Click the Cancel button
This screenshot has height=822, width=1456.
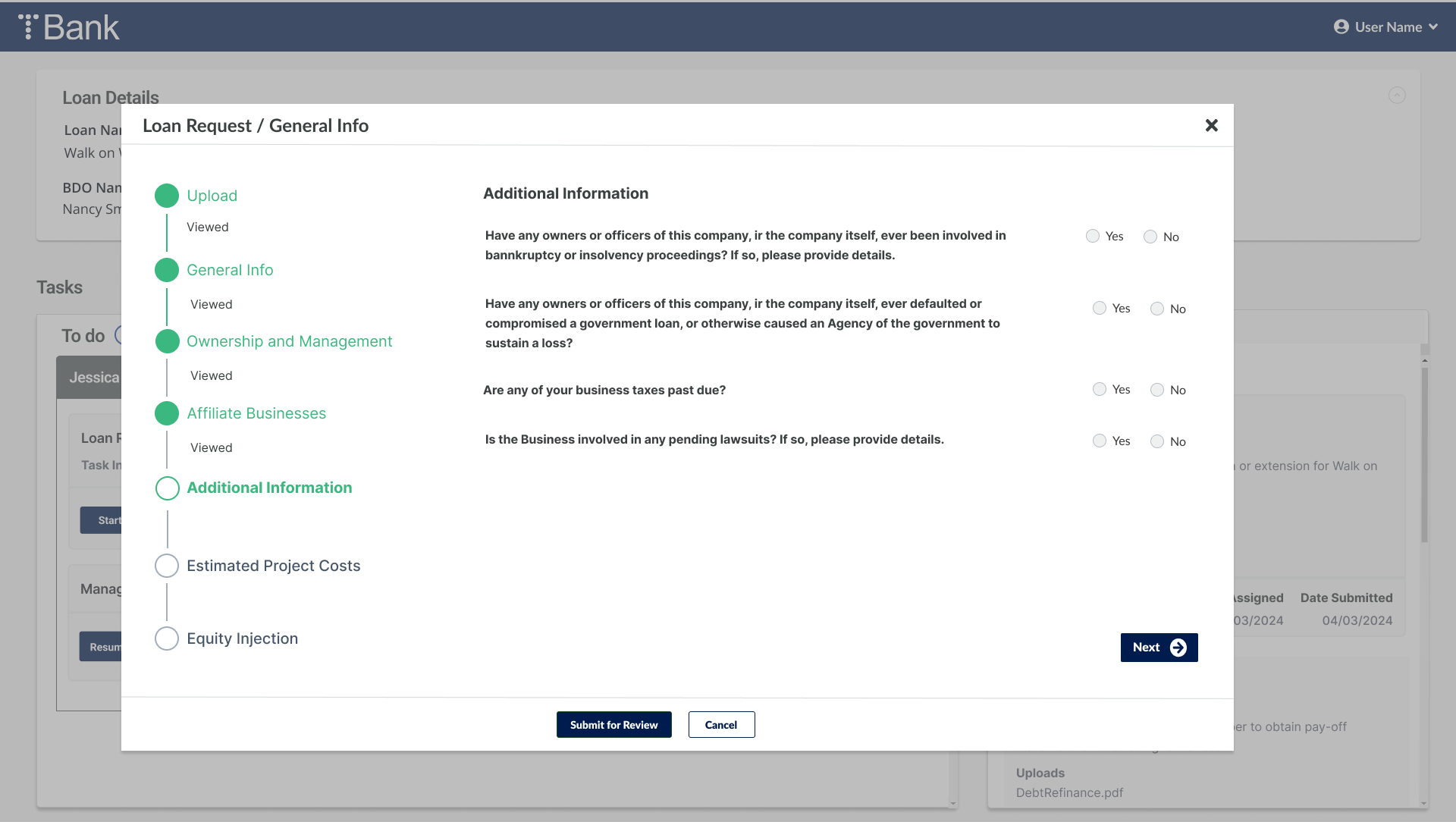[x=721, y=725]
